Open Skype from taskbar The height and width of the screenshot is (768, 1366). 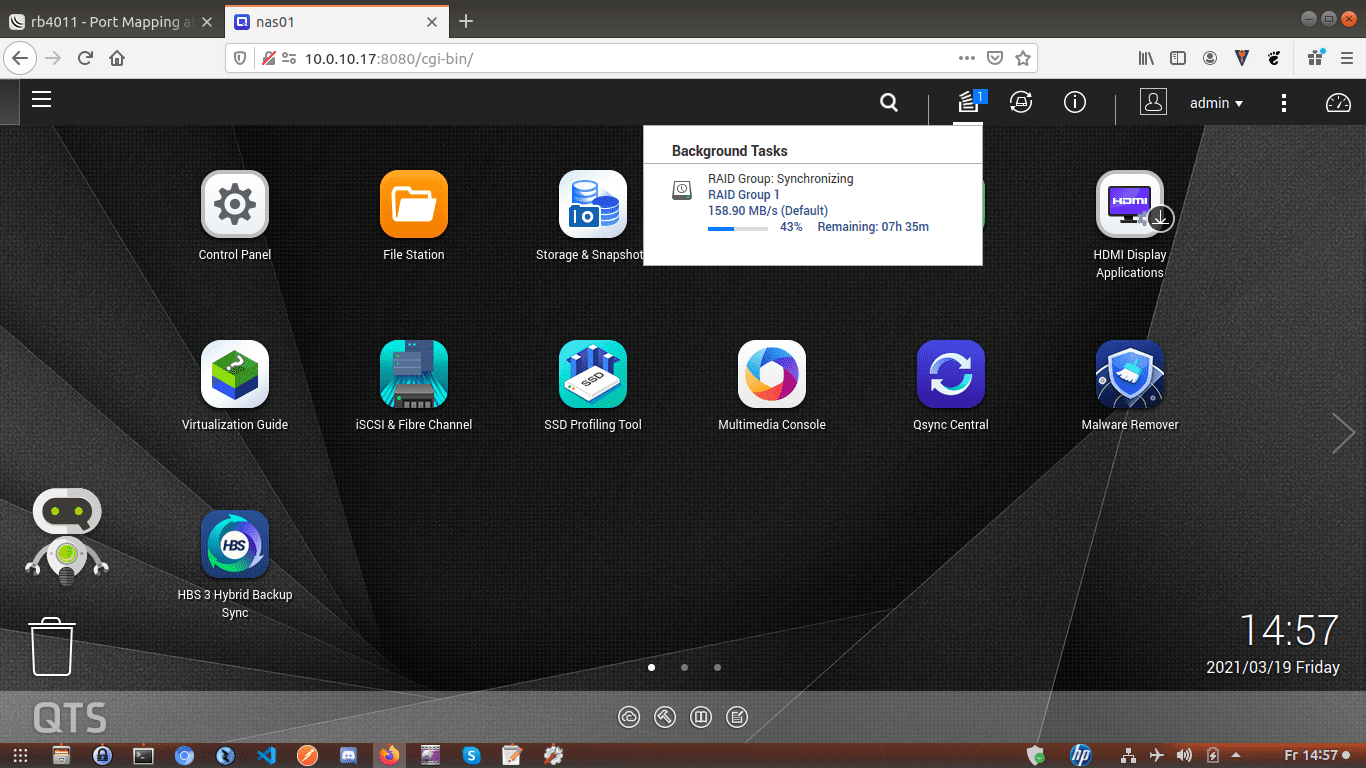(471, 755)
